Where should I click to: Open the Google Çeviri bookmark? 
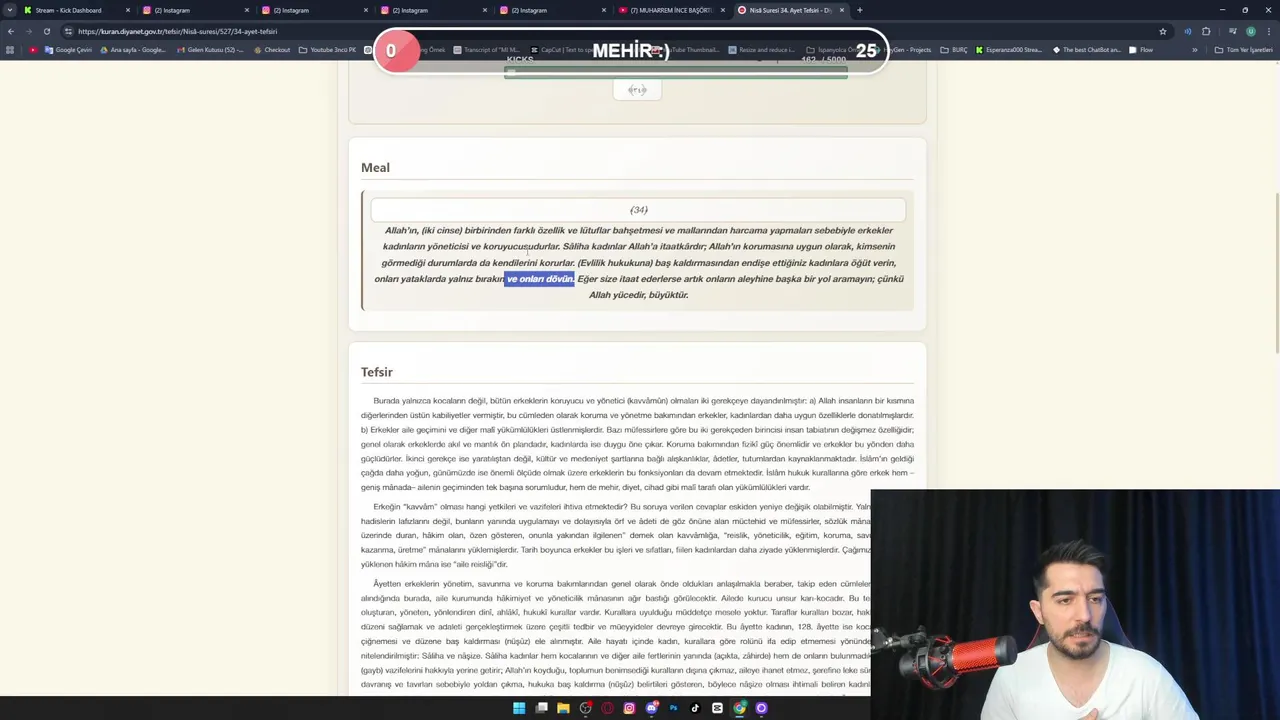click(69, 49)
